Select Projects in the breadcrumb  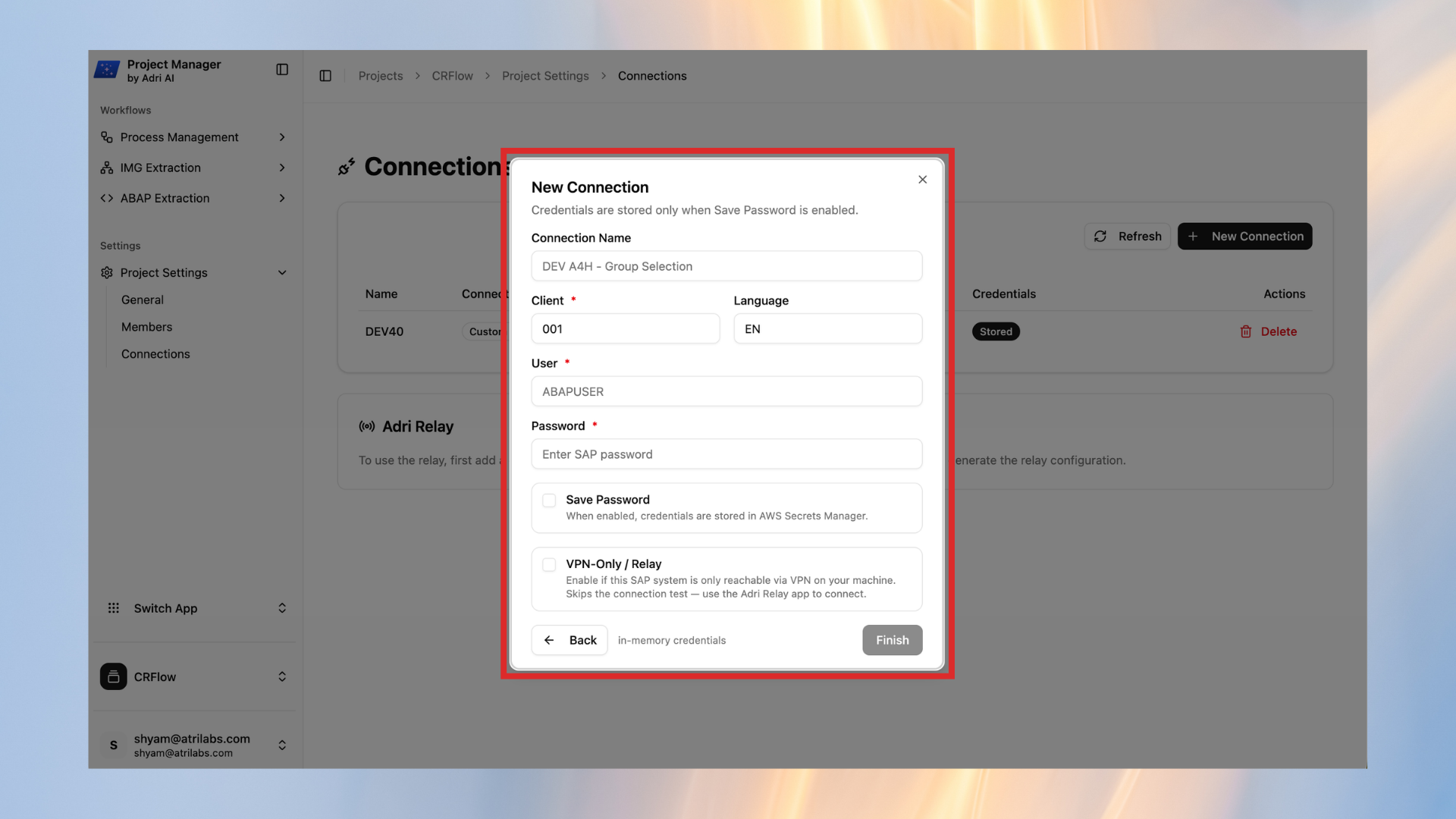[380, 76]
